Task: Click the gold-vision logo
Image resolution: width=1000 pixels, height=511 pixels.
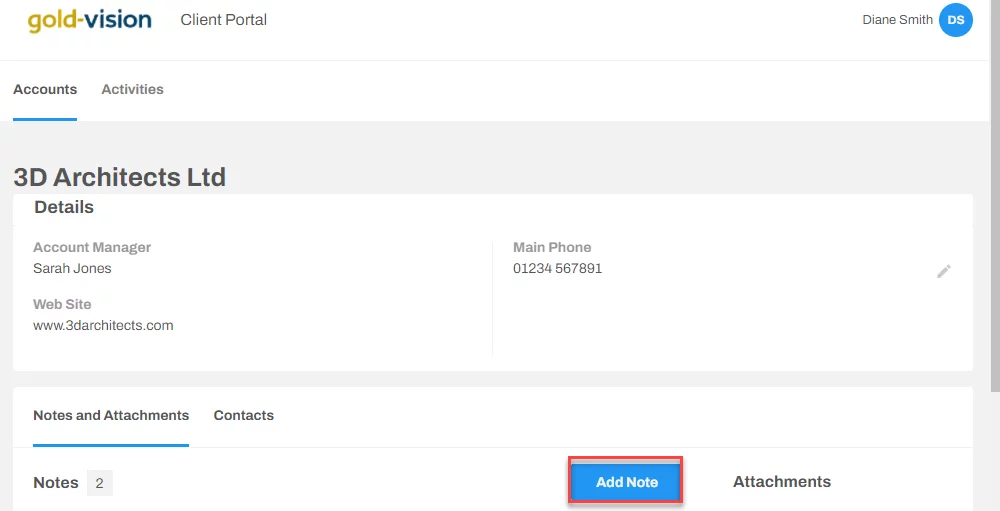Action: pos(89,20)
